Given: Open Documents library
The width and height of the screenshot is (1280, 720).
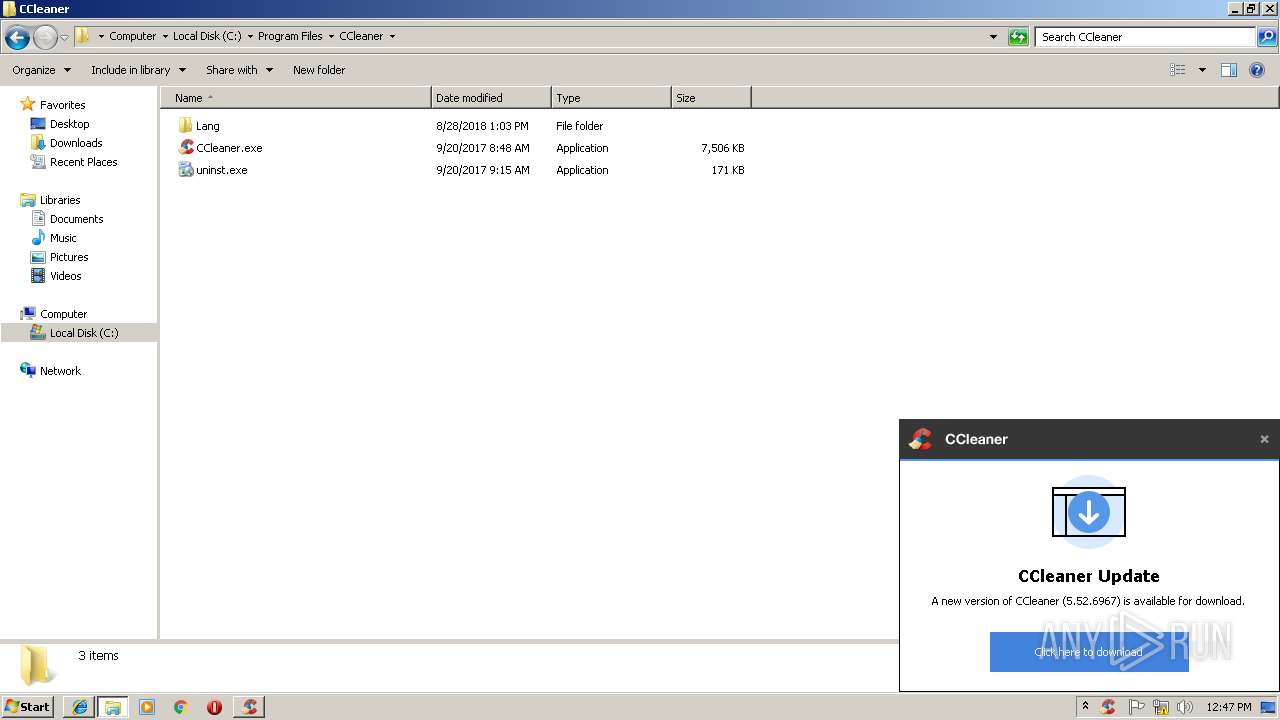Looking at the screenshot, I should [x=76, y=219].
